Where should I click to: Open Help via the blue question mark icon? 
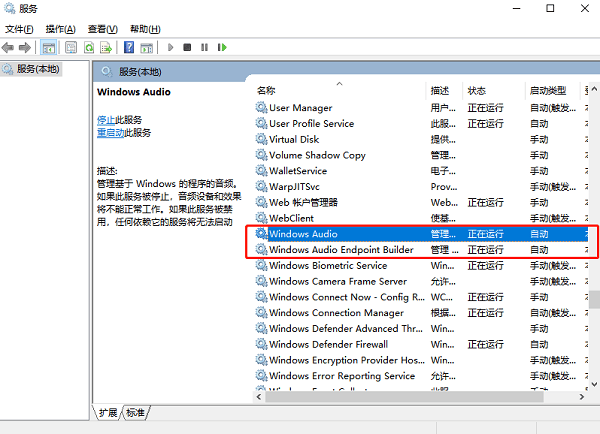(129, 47)
